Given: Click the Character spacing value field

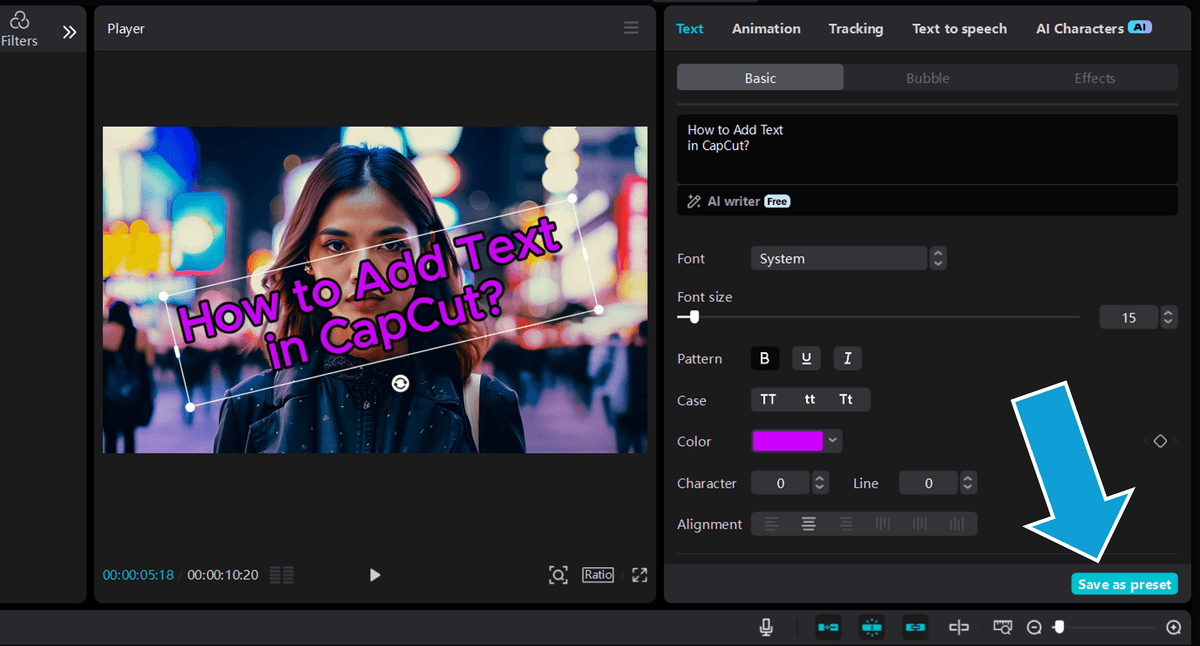Looking at the screenshot, I should coord(780,483).
